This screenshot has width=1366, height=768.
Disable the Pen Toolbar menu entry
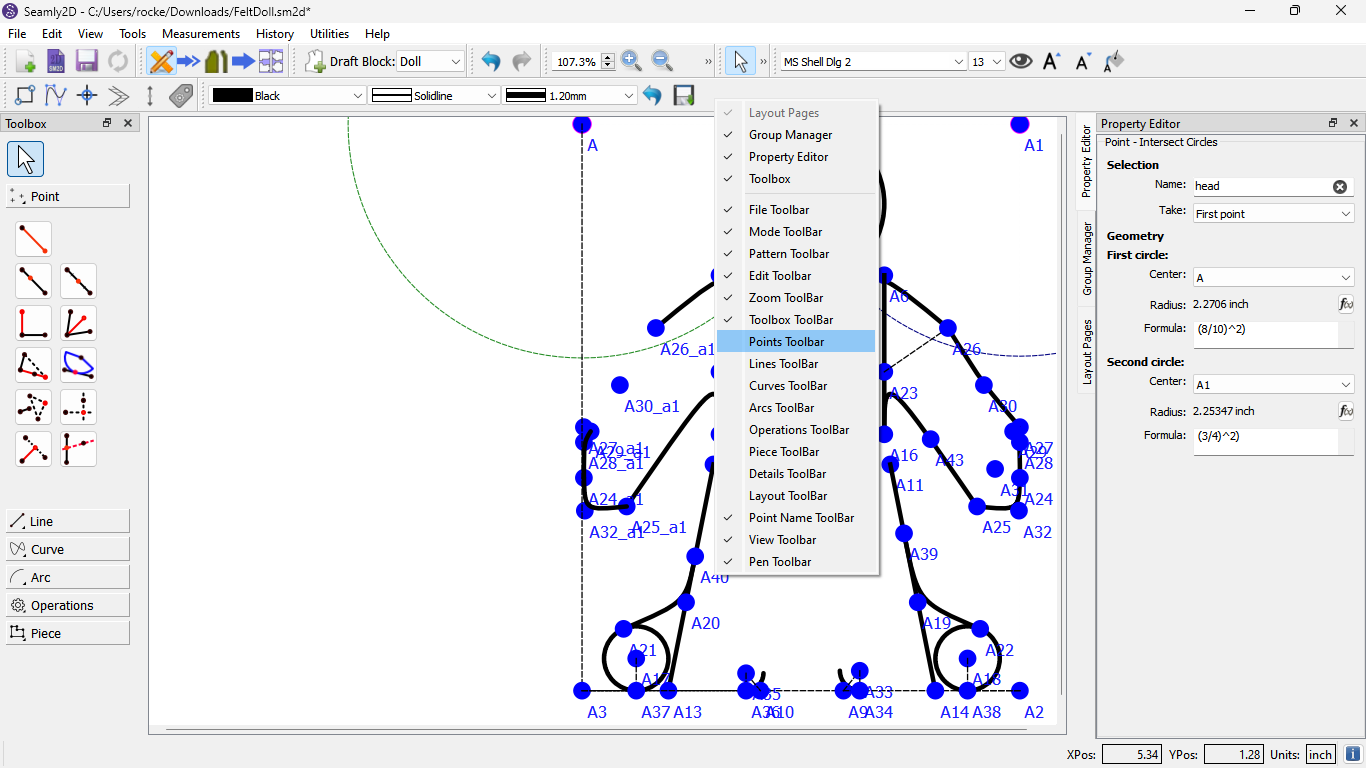click(779, 562)
